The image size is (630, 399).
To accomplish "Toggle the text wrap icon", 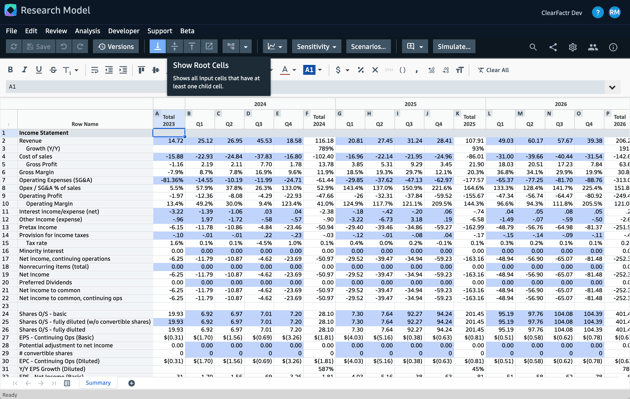I will (94, 70).
